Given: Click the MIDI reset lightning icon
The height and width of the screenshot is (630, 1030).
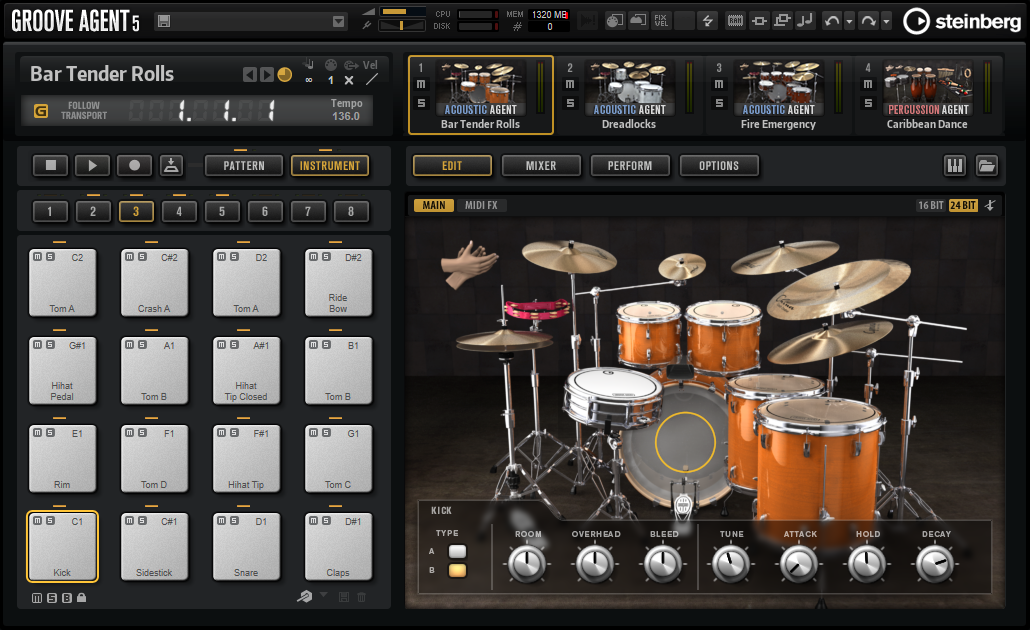Looking at the screenshot, I should point(707,21).
